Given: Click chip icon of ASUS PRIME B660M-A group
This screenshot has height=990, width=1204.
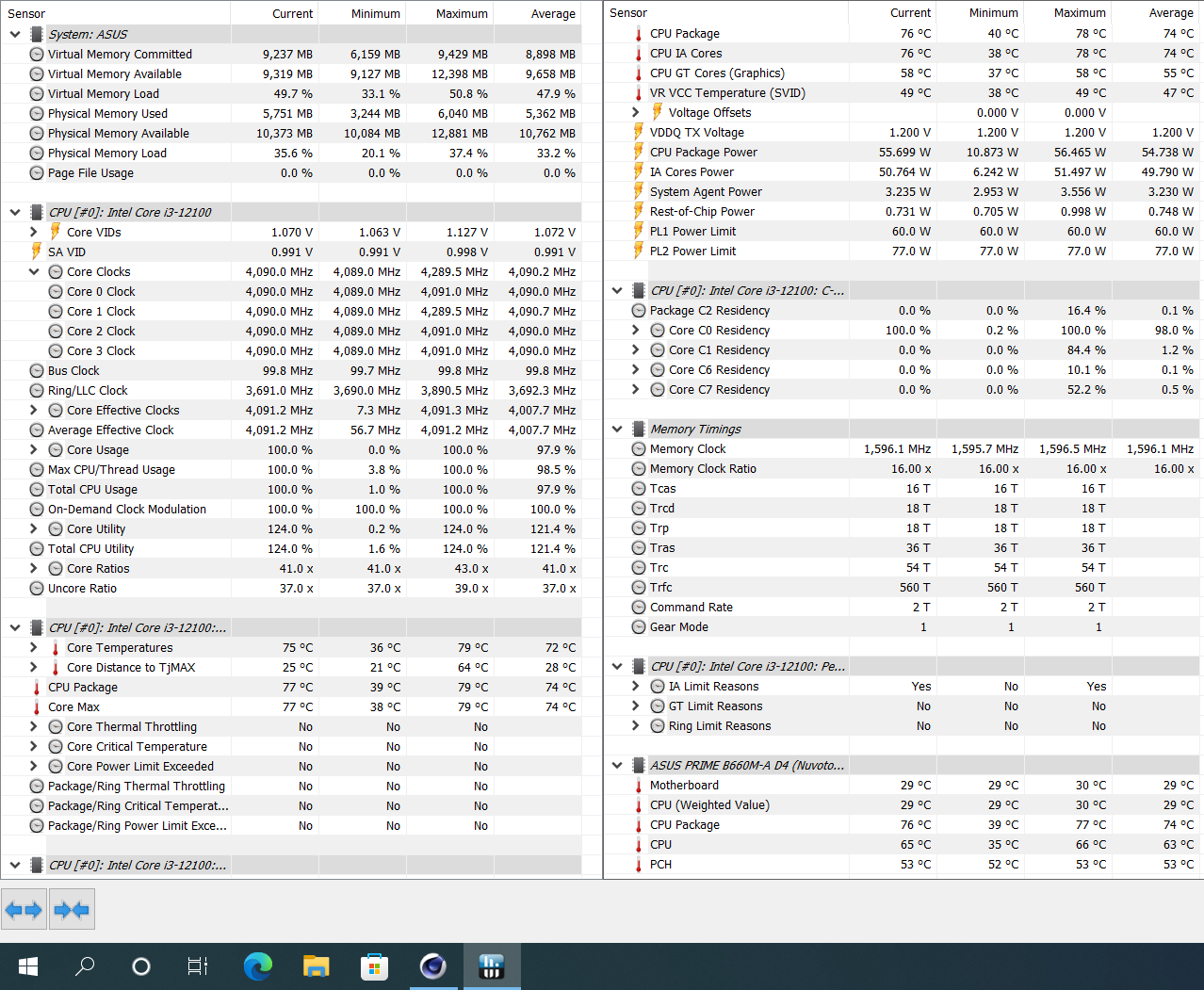Looking at the screenshot, I should [x=639, y=765].
